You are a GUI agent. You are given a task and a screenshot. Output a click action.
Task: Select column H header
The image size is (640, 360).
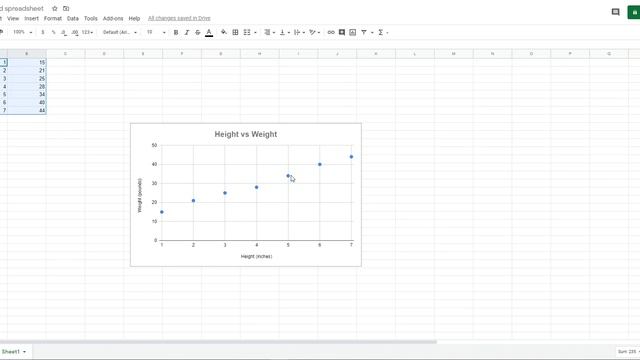click(x=260, y=54)
